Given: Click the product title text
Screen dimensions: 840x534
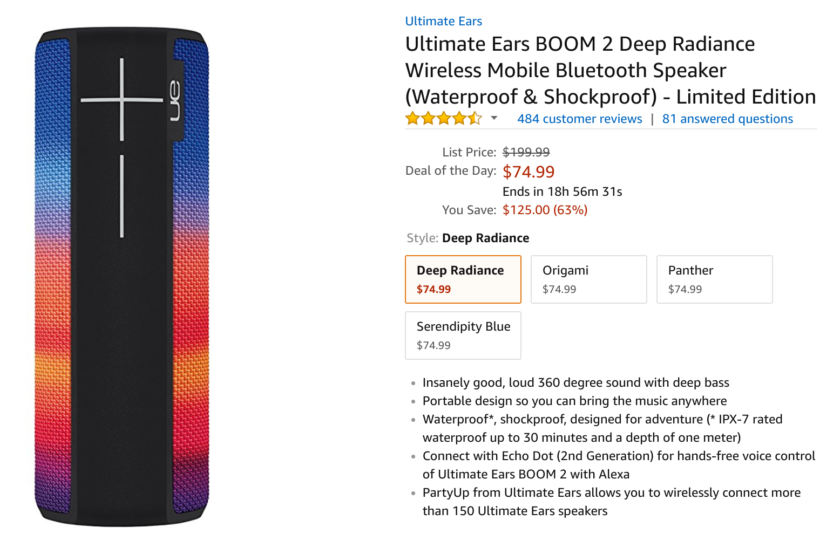Looking at the screenshot, I should click(x=610, y=70).
